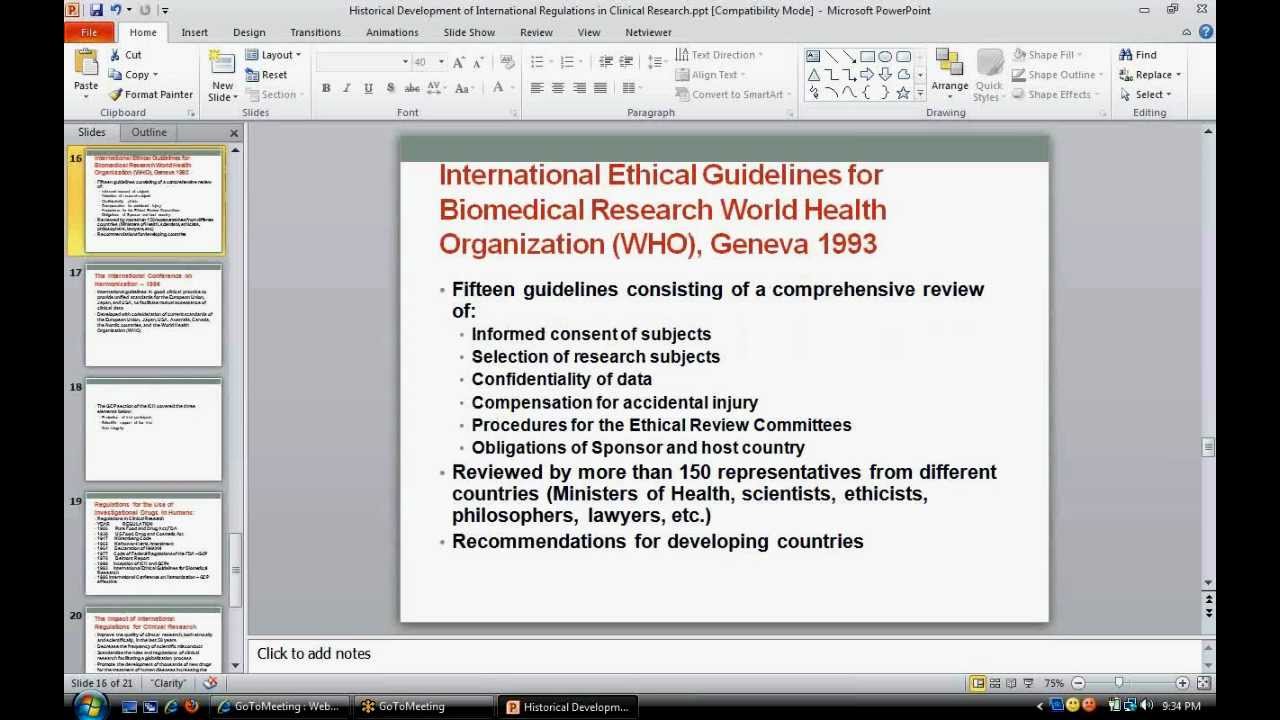Screen dimensions: 1280x720
Task: Open Shape Effects dropdown
Action: 1058,95
